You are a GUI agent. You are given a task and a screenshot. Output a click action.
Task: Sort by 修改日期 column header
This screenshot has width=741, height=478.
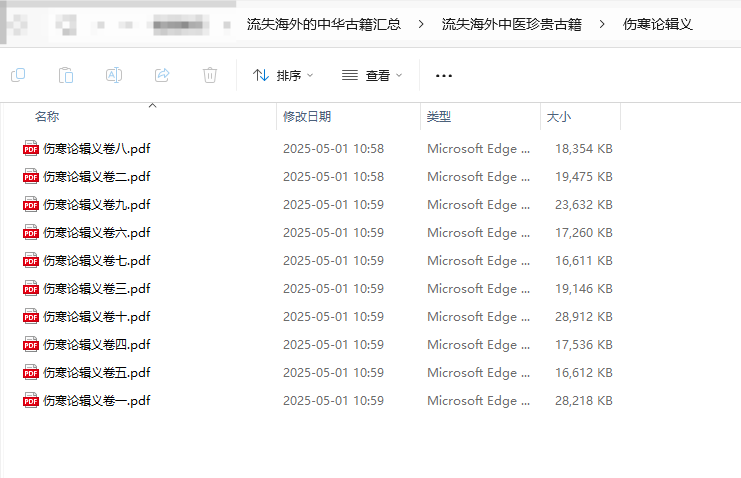(307, 117)
